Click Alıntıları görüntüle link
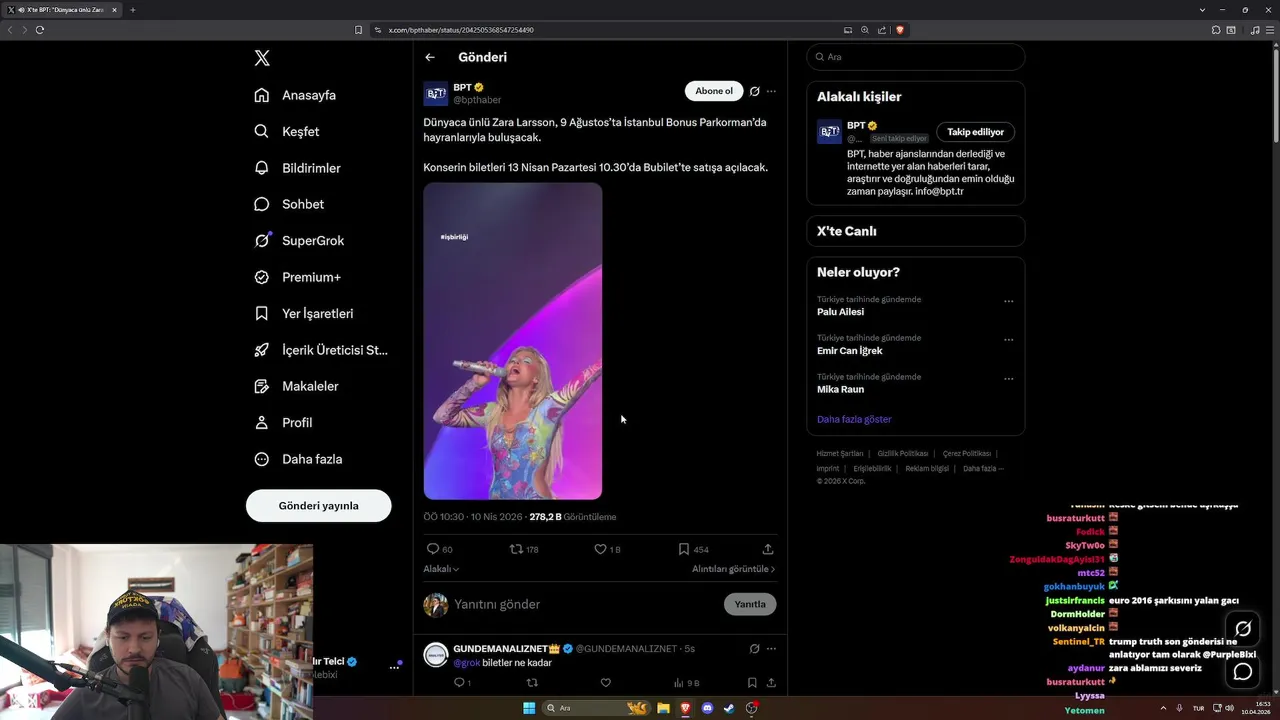1280x720 pixels. click(733, 569)
